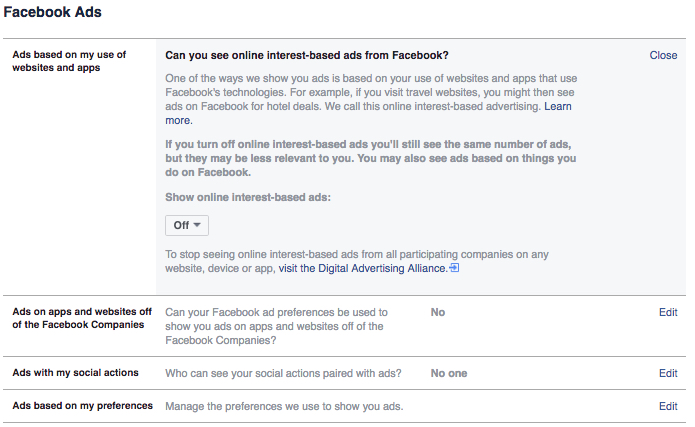695x427 pixels.
Task: Click the 'No one' value
Action: coord(449,373)
